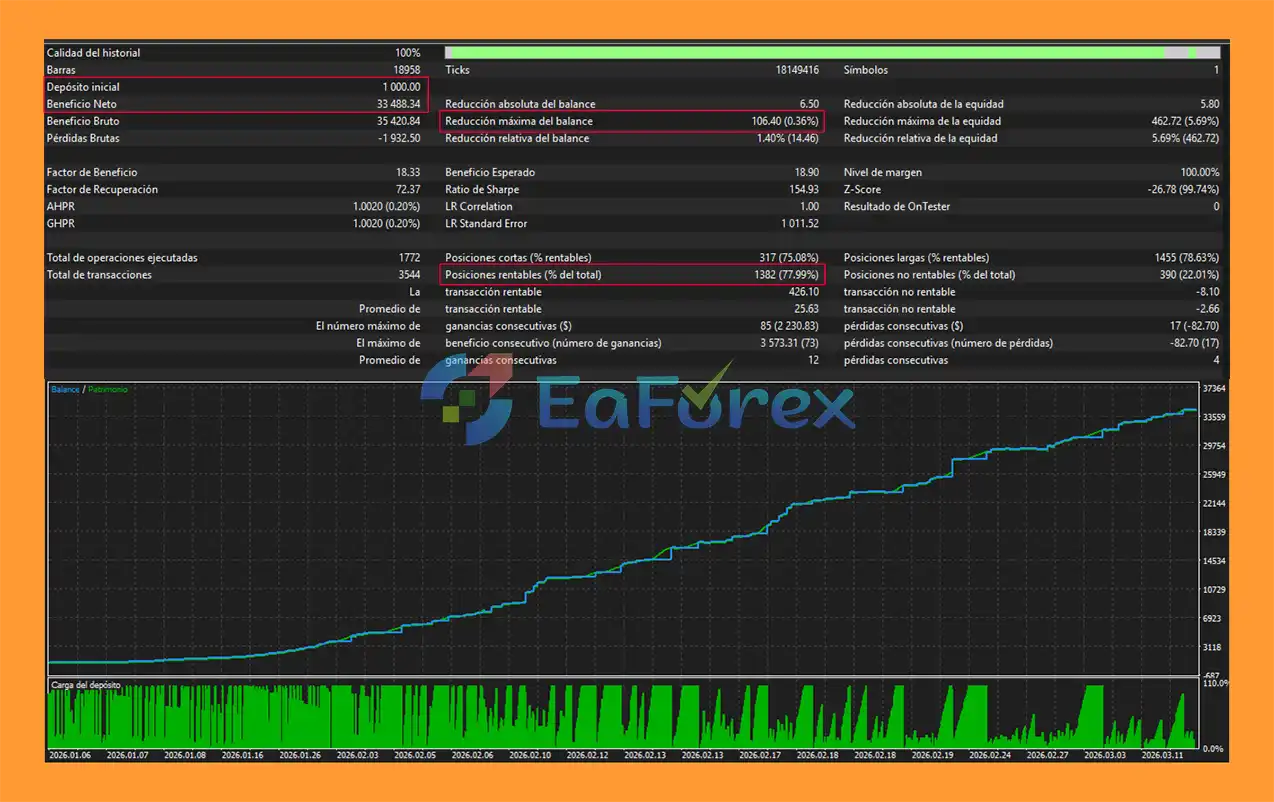The image size is (1274, 802).
Task: Click the 37364 value on balance axis
Action: click(1214, 389)
